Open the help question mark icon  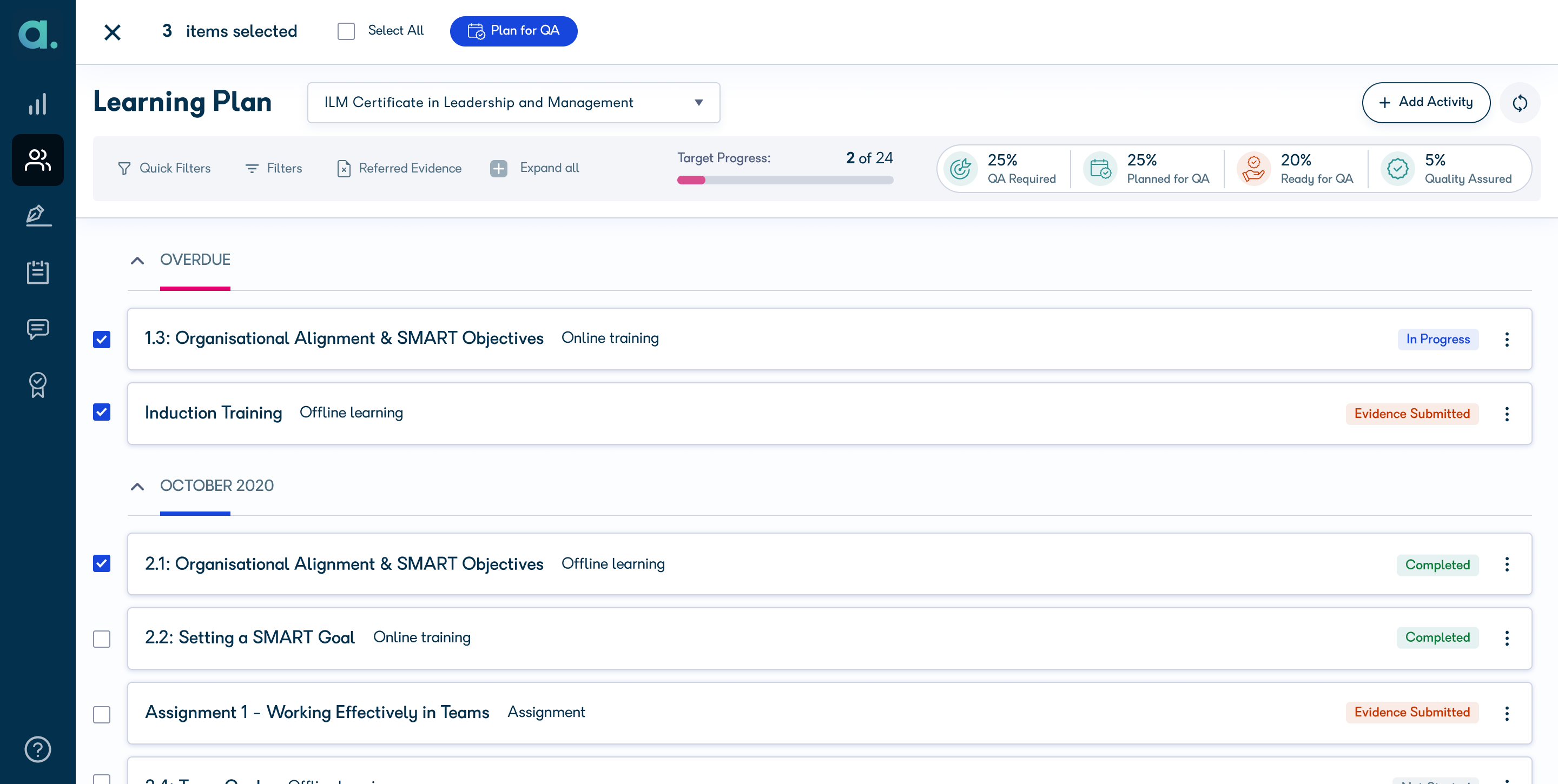[x=37, y=749]
